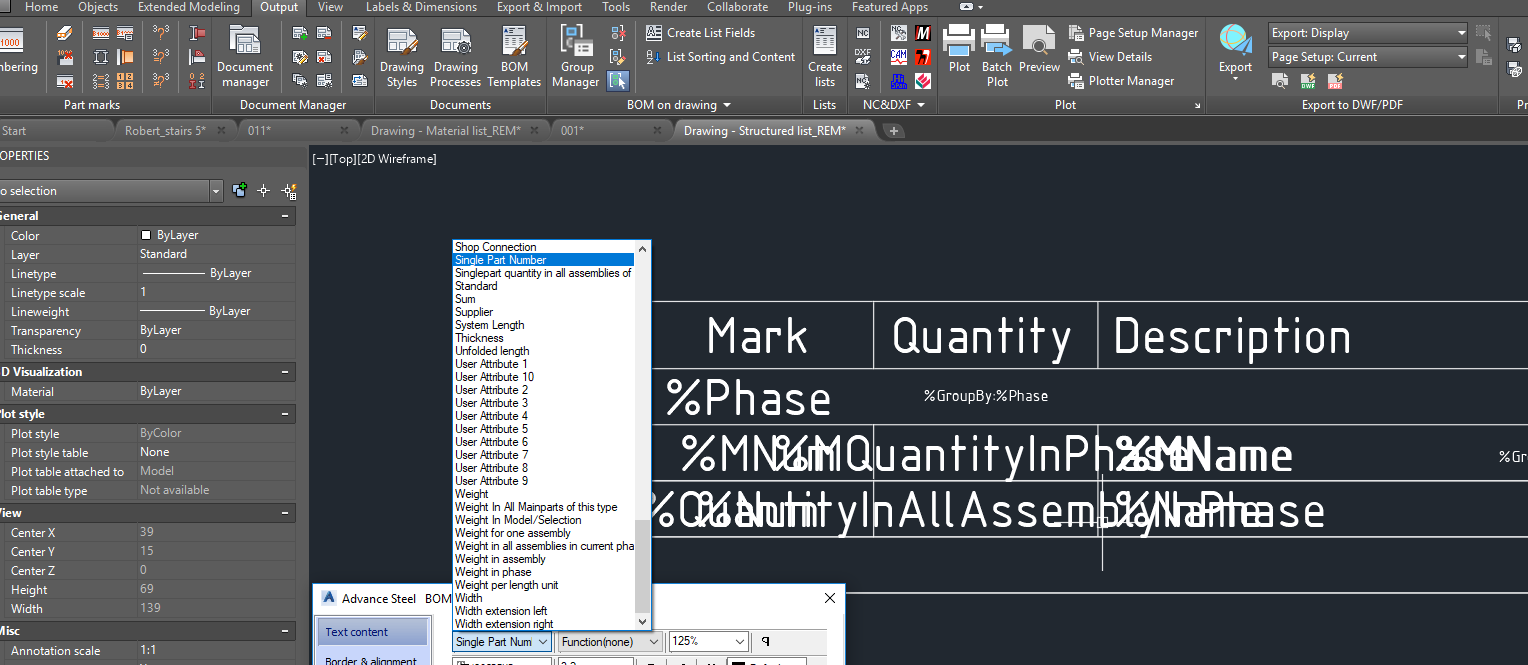1528x665 pixels.
Task: Export drawing to DWF format
Action: 1307,81
